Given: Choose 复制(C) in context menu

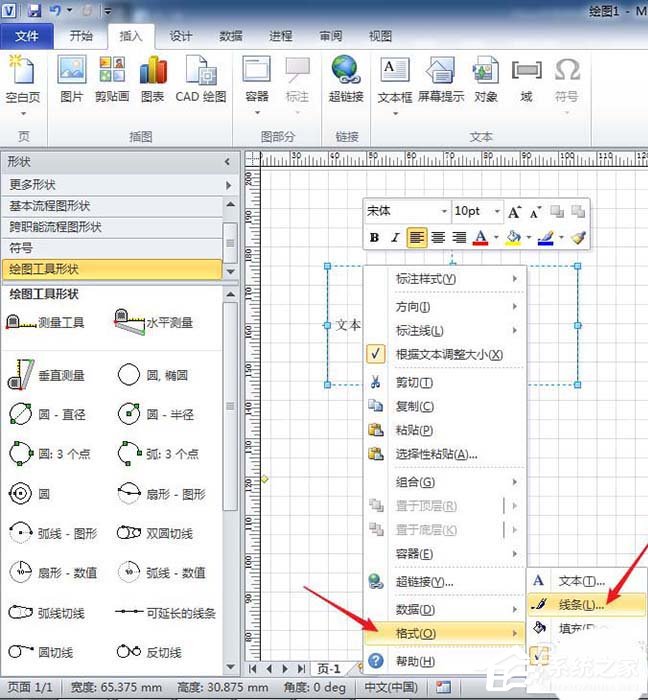Looking at the screenshot, I should coord(445,406).
